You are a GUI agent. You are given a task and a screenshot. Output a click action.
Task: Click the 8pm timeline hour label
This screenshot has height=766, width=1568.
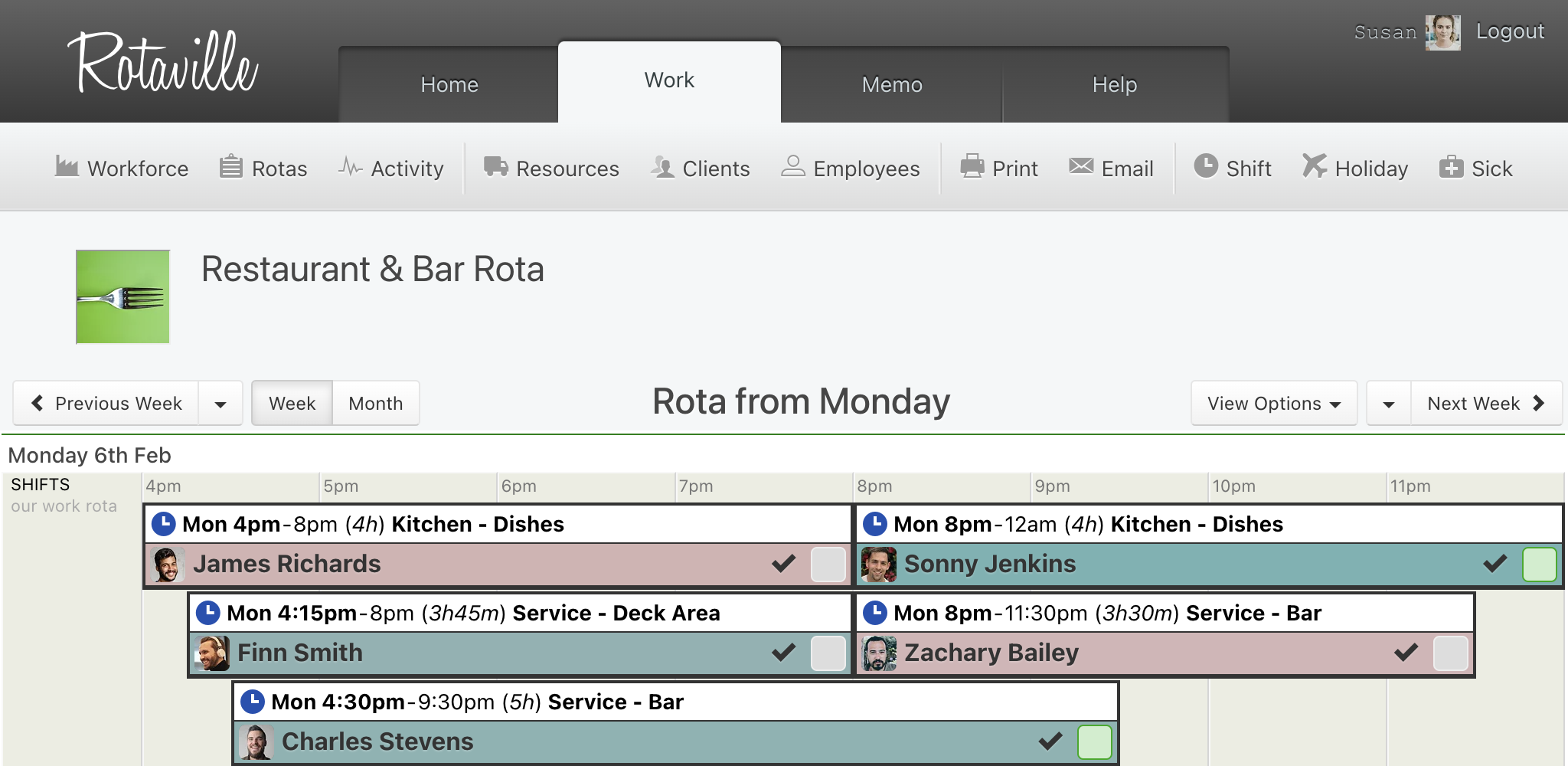tap(874, 486)
